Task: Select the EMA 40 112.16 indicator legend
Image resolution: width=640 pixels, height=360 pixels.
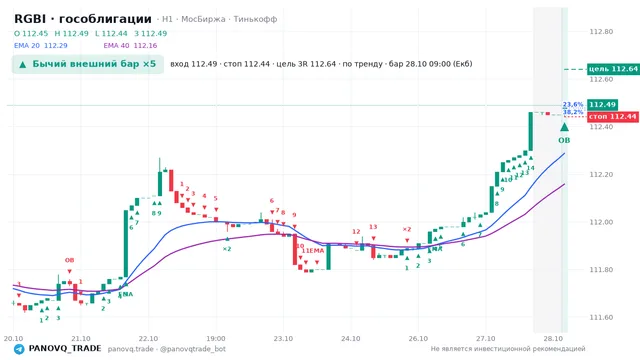Action: 130,45
